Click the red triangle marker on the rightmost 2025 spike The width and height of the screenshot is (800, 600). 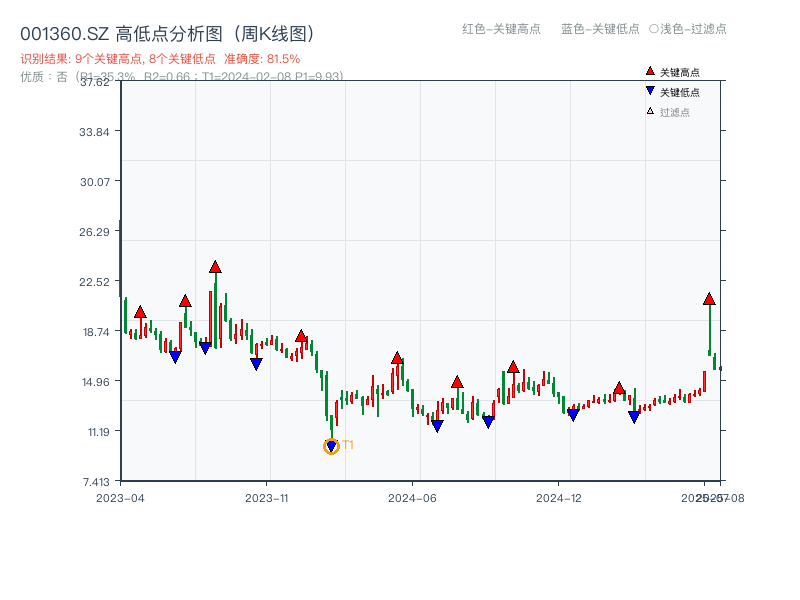click(708, 299)
